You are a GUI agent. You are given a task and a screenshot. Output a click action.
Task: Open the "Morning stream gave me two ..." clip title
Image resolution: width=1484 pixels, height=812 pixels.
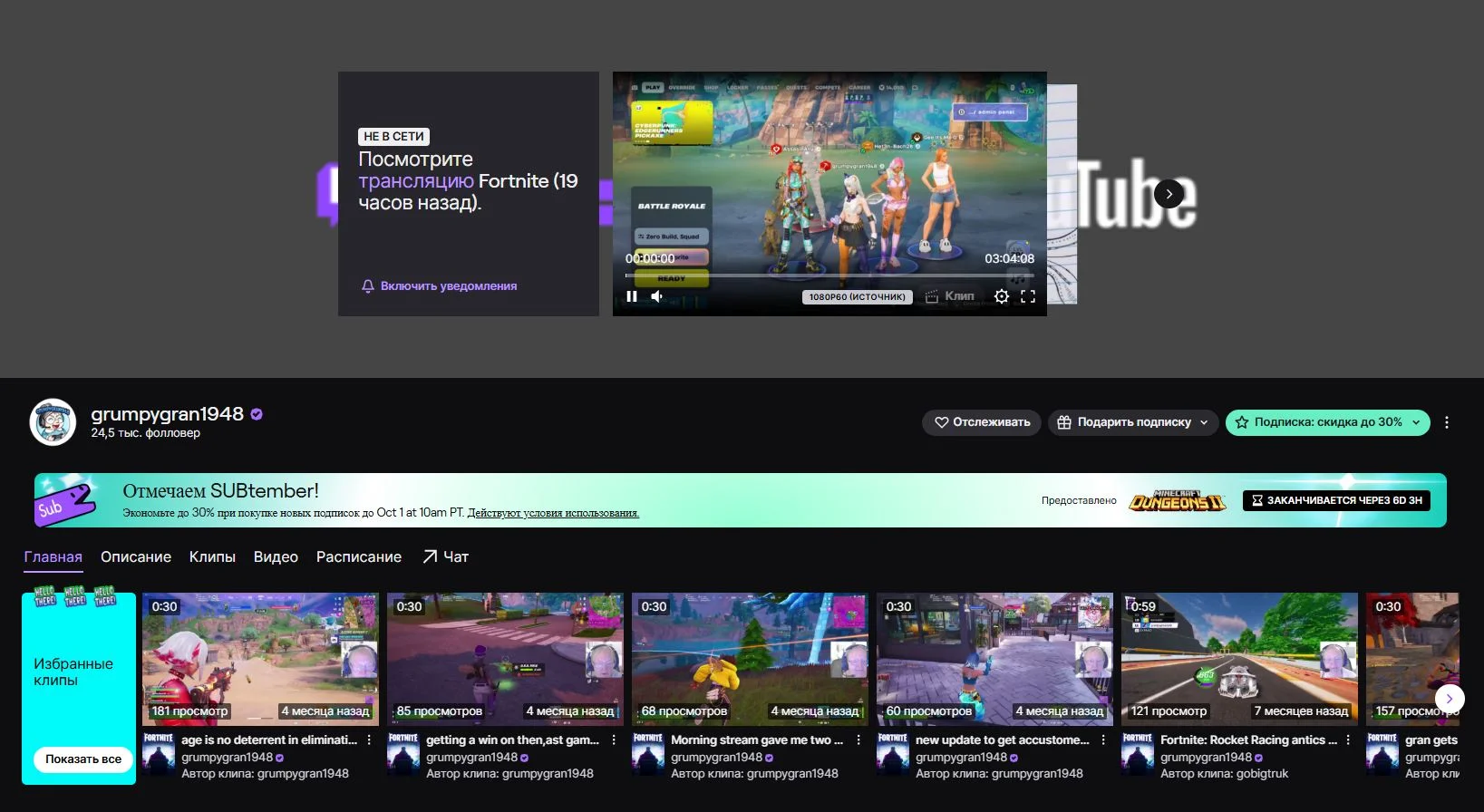pyautogui.click(x=757, y=740)
